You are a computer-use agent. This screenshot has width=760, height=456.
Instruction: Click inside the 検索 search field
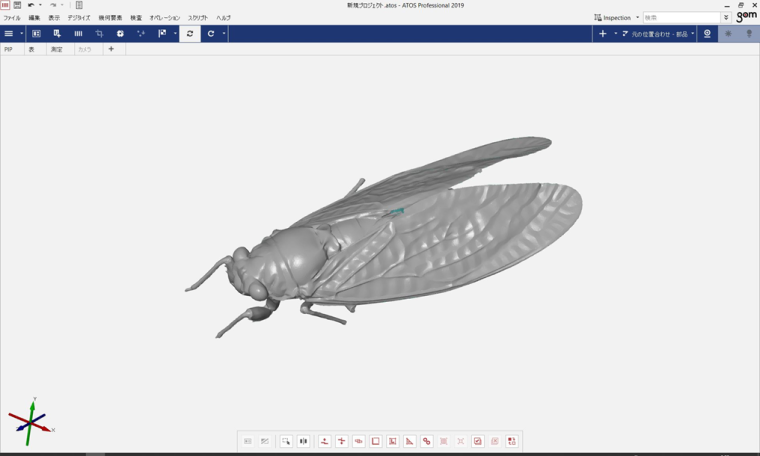(x=680, y=17)
